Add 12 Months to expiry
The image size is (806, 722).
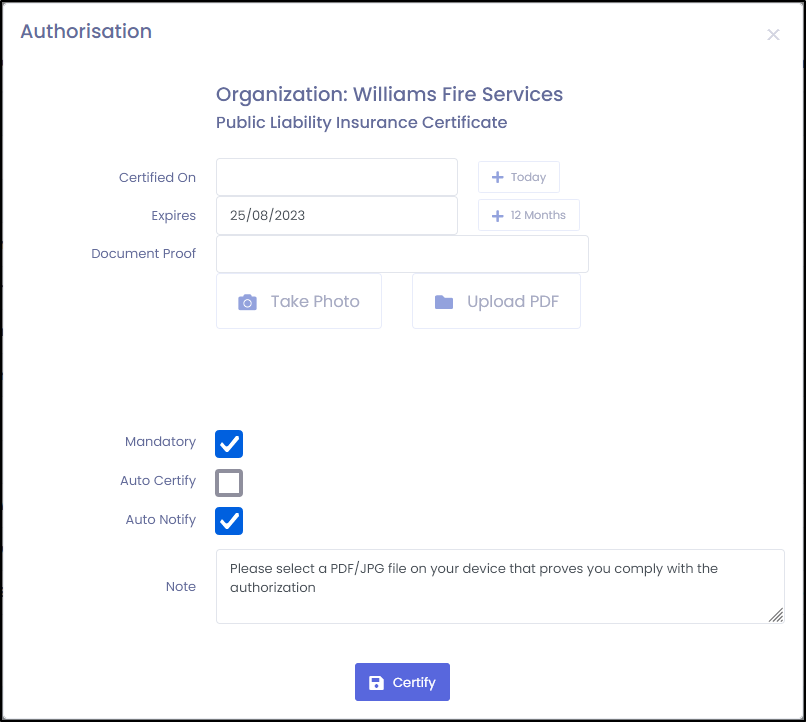[x=528, y=215]
